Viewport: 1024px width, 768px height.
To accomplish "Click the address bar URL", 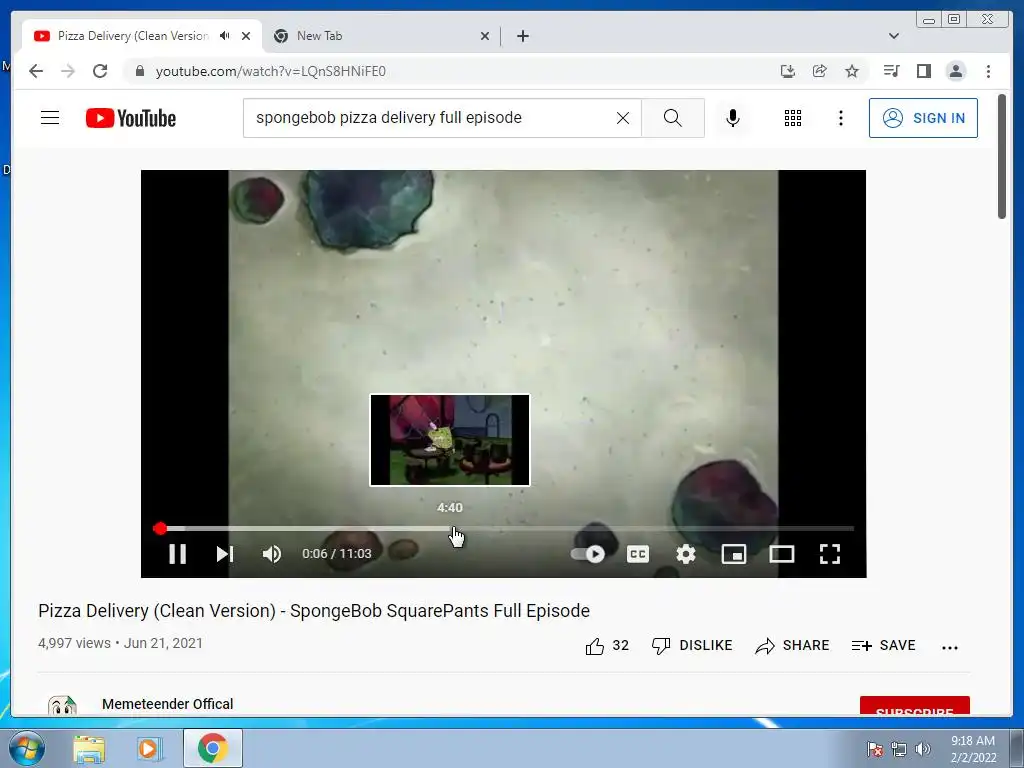I will pos(270,71).
